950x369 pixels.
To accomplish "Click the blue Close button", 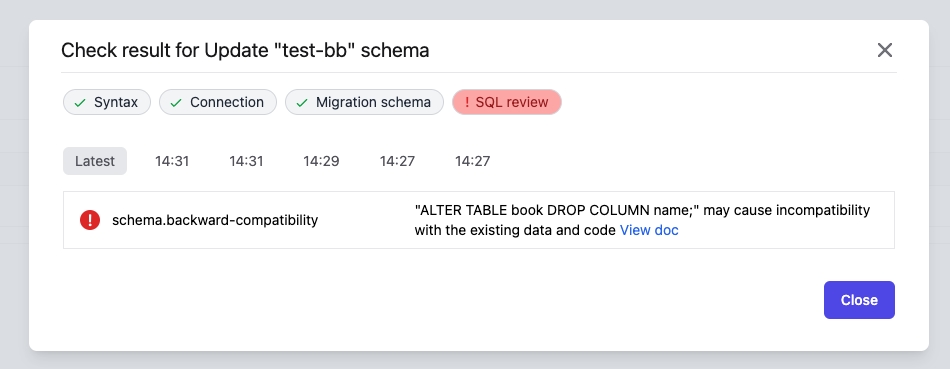I will (859, 300).
